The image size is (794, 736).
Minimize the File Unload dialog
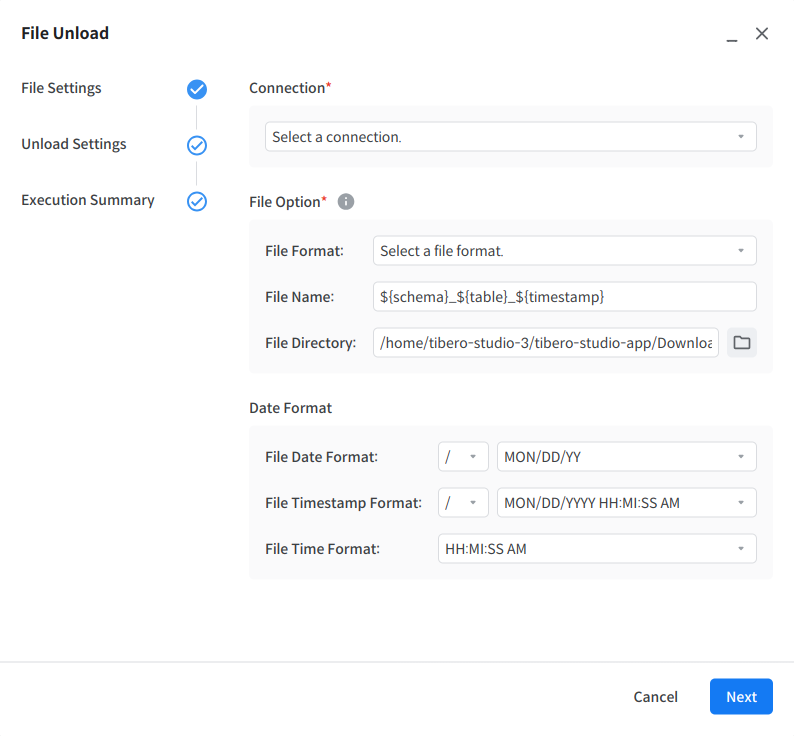click(732, 35)
